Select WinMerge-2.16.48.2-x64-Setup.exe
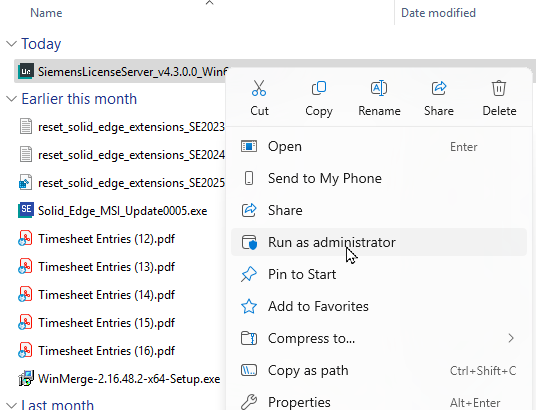Screen dimensions: 536x410 (x=129, y=379)
